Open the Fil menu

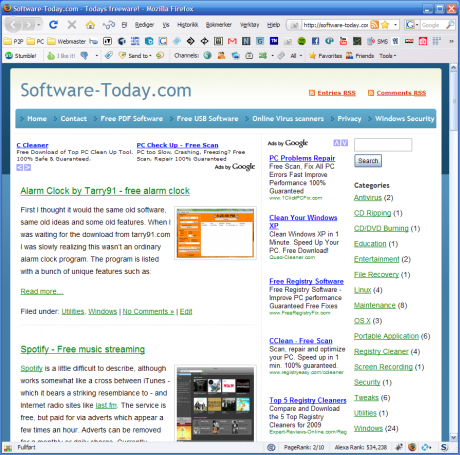pyautogui.click(x=124, y=25)
